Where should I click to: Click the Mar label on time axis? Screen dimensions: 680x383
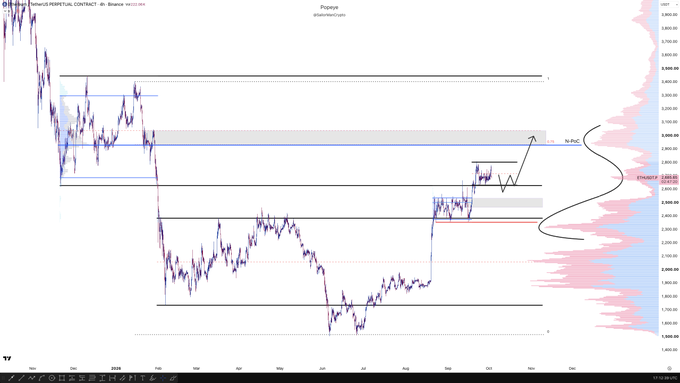(196, 368)
